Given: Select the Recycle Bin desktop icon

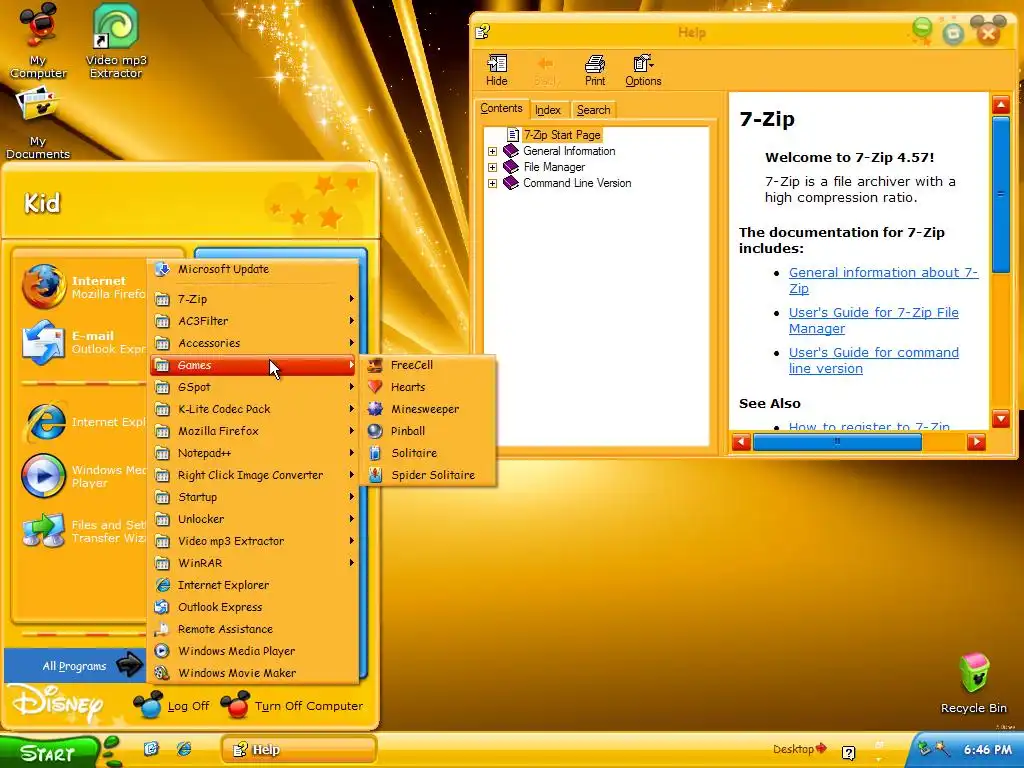Looking at the screenshot, I should pyautogui.click(x=974, y=683).
